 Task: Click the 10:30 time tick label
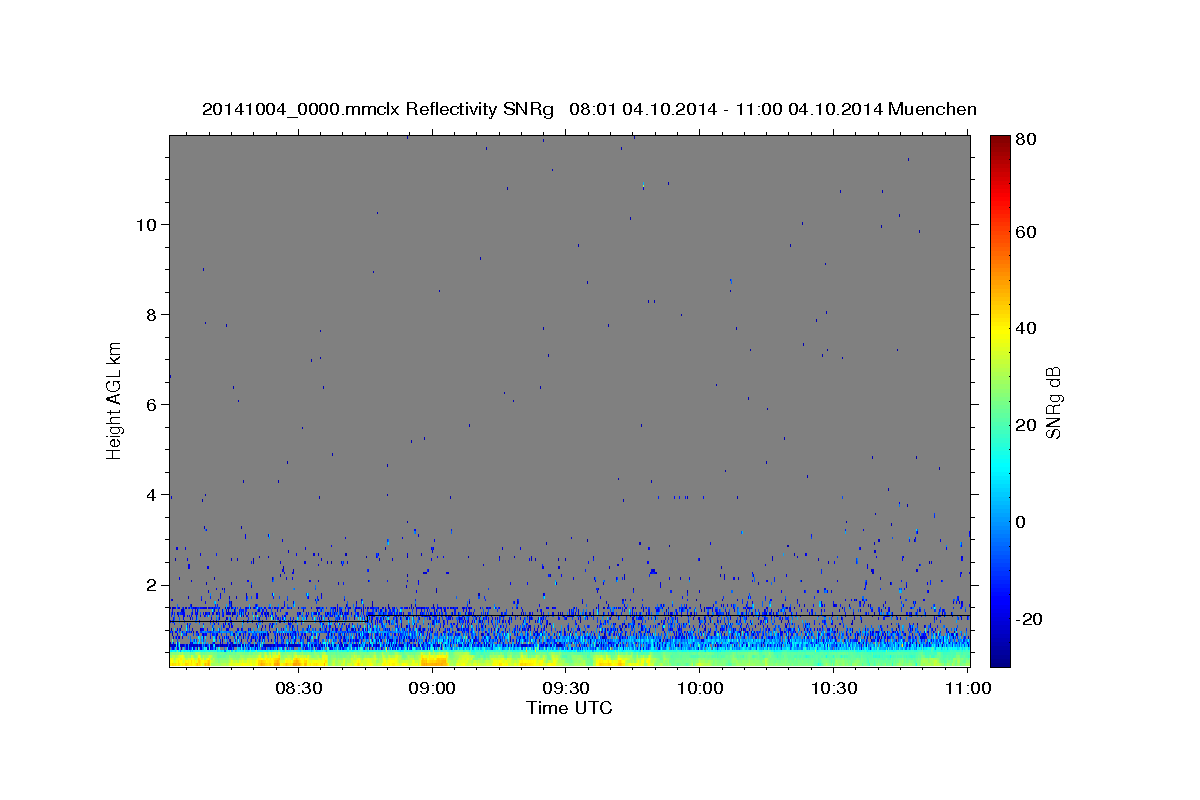coord(834,689)
